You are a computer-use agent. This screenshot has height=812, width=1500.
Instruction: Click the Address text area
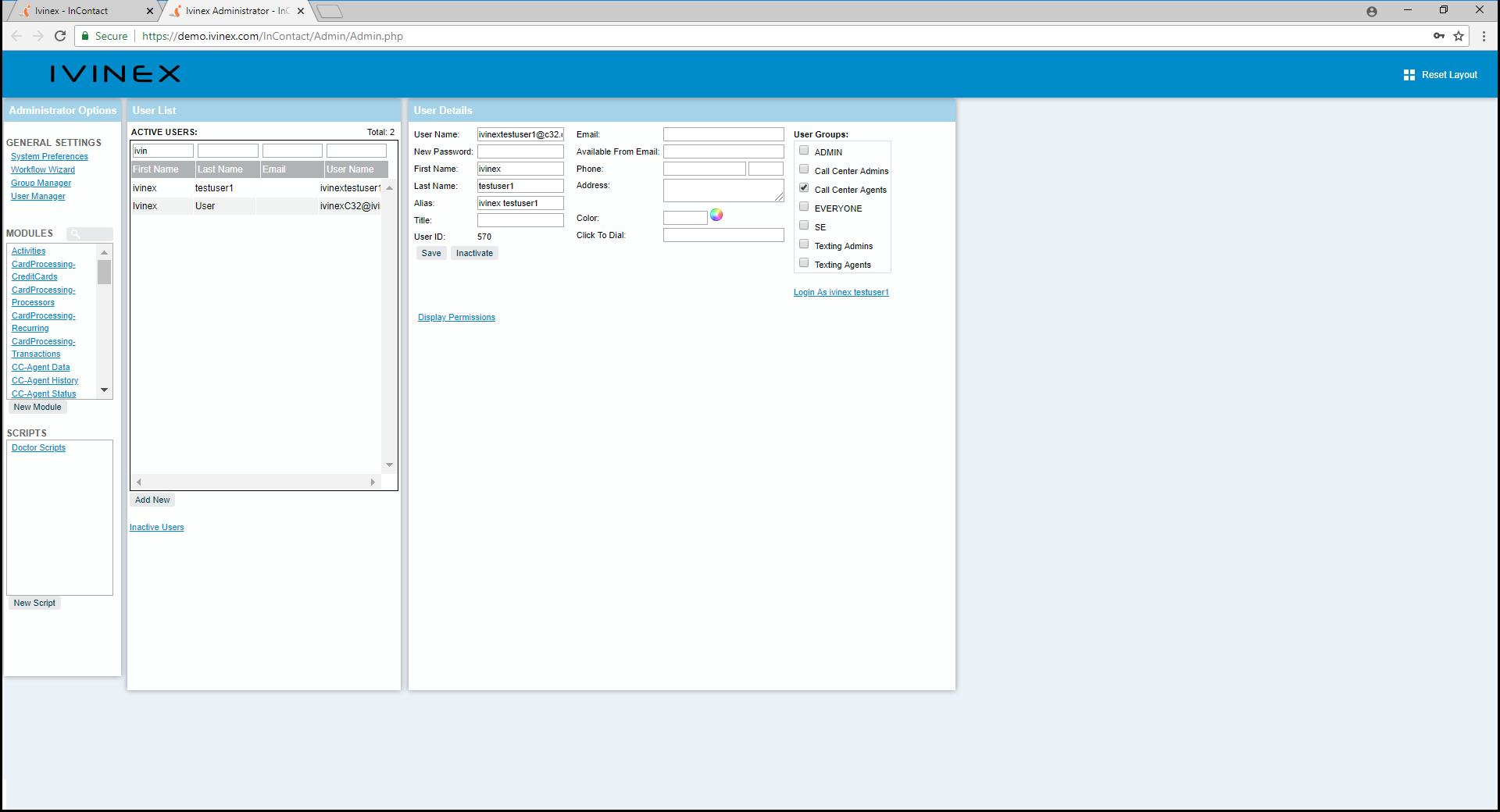tap(723, 191)
